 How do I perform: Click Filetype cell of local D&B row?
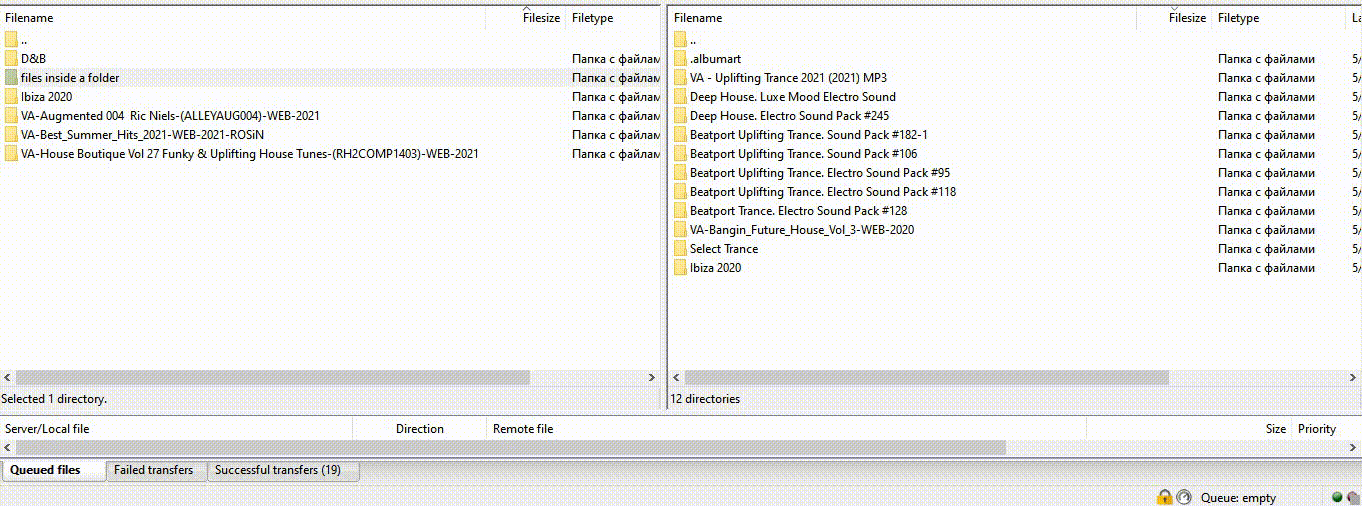pos(615,59)
